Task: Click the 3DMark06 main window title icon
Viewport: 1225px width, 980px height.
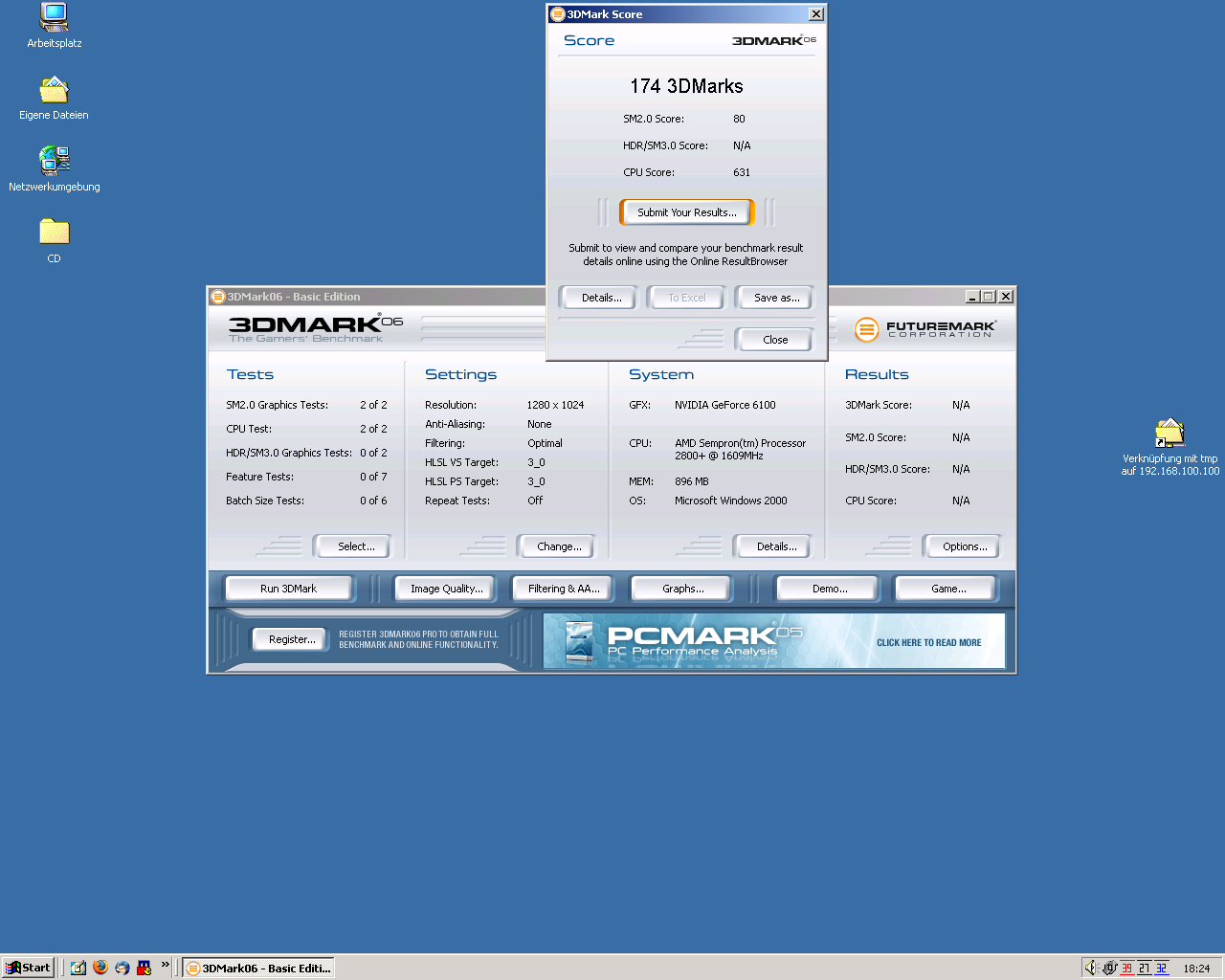Action: [217, 297]
